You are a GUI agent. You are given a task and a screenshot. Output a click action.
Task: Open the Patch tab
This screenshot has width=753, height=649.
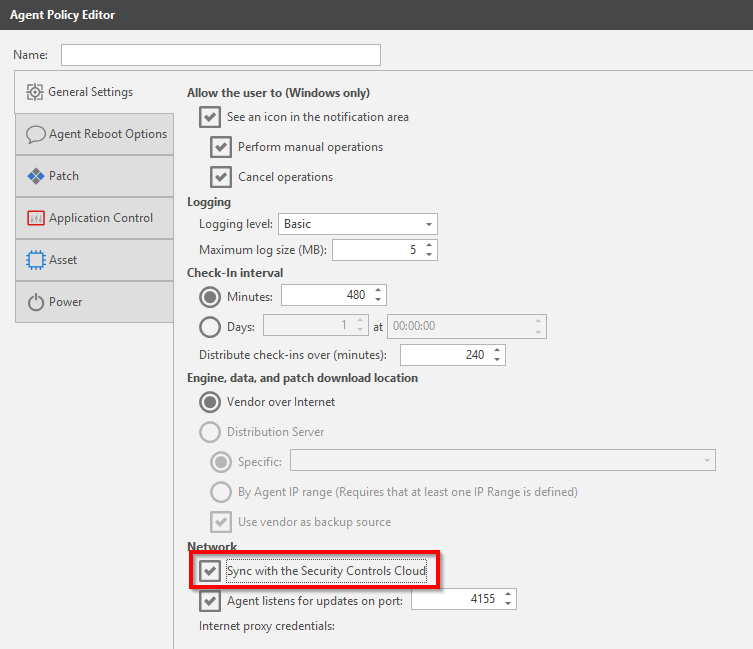pyautogui.click(x=94, y=176)
